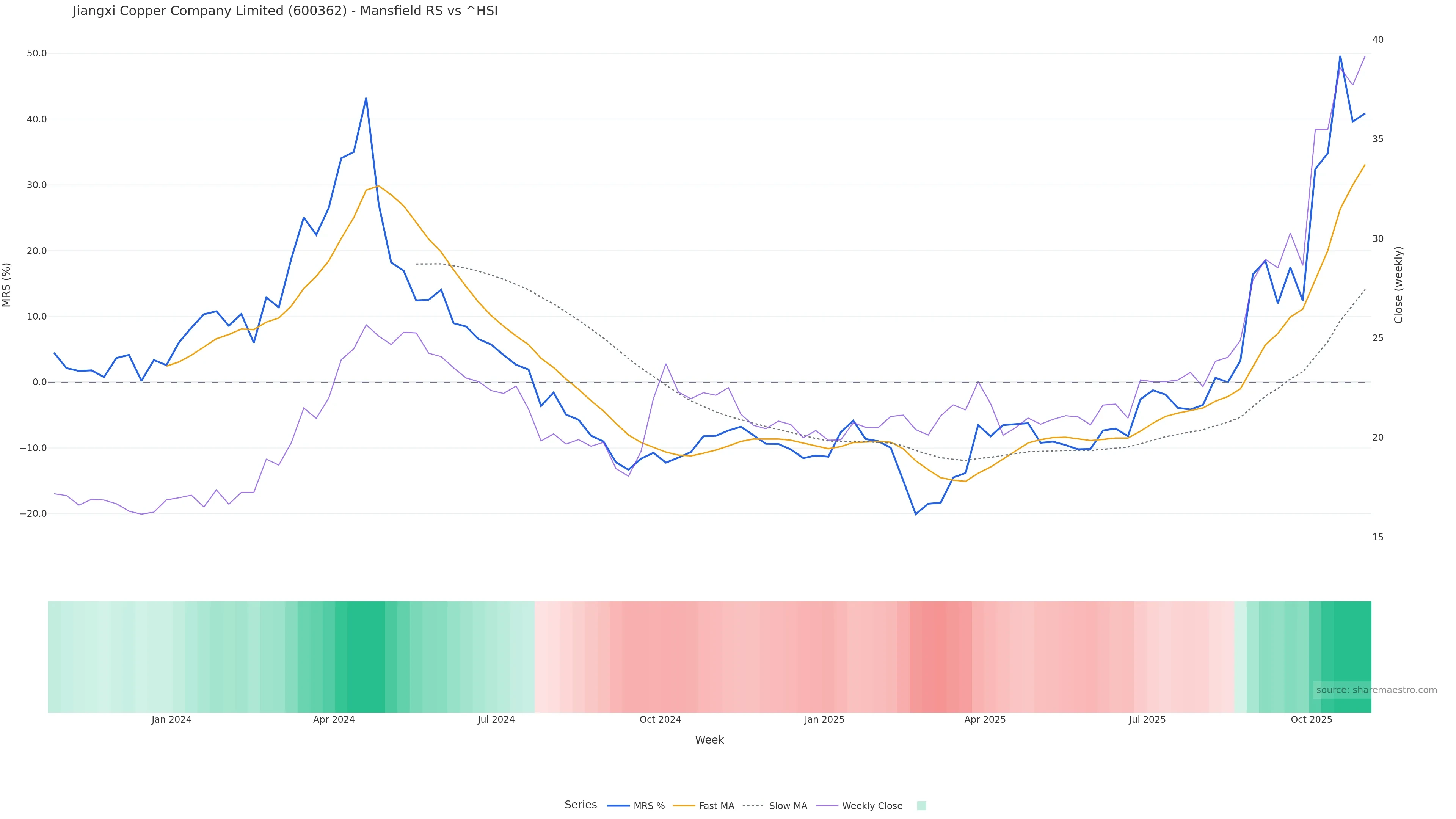1456x819 pixels.
Task: Click the MRS (%) y-axis title
Action: pos(7,285)
